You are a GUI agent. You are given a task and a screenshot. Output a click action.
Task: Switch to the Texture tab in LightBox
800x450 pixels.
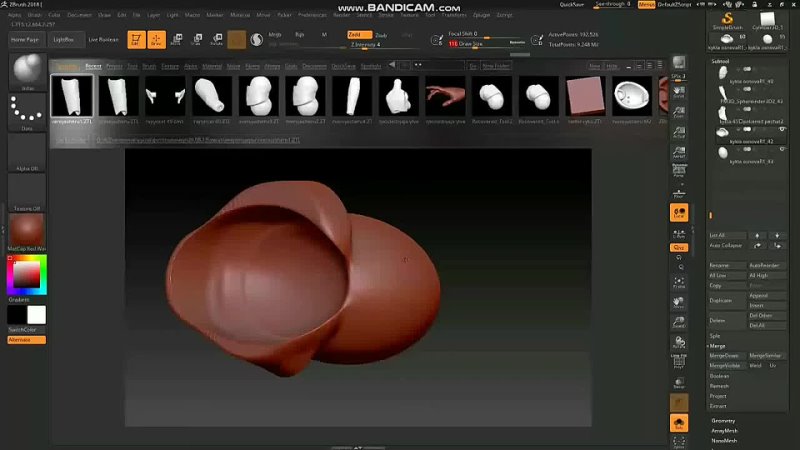coord(170,66)
